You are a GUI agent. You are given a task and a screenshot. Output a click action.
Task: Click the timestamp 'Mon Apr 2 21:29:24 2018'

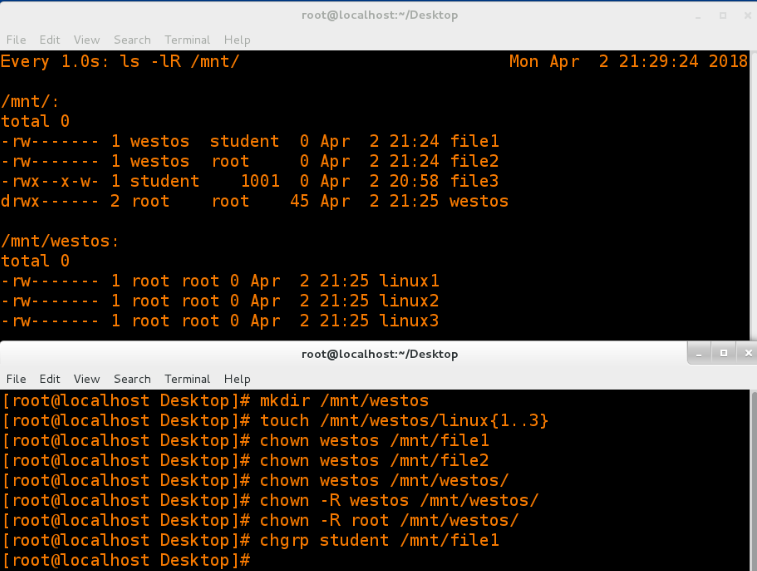[x=628, y=61]
